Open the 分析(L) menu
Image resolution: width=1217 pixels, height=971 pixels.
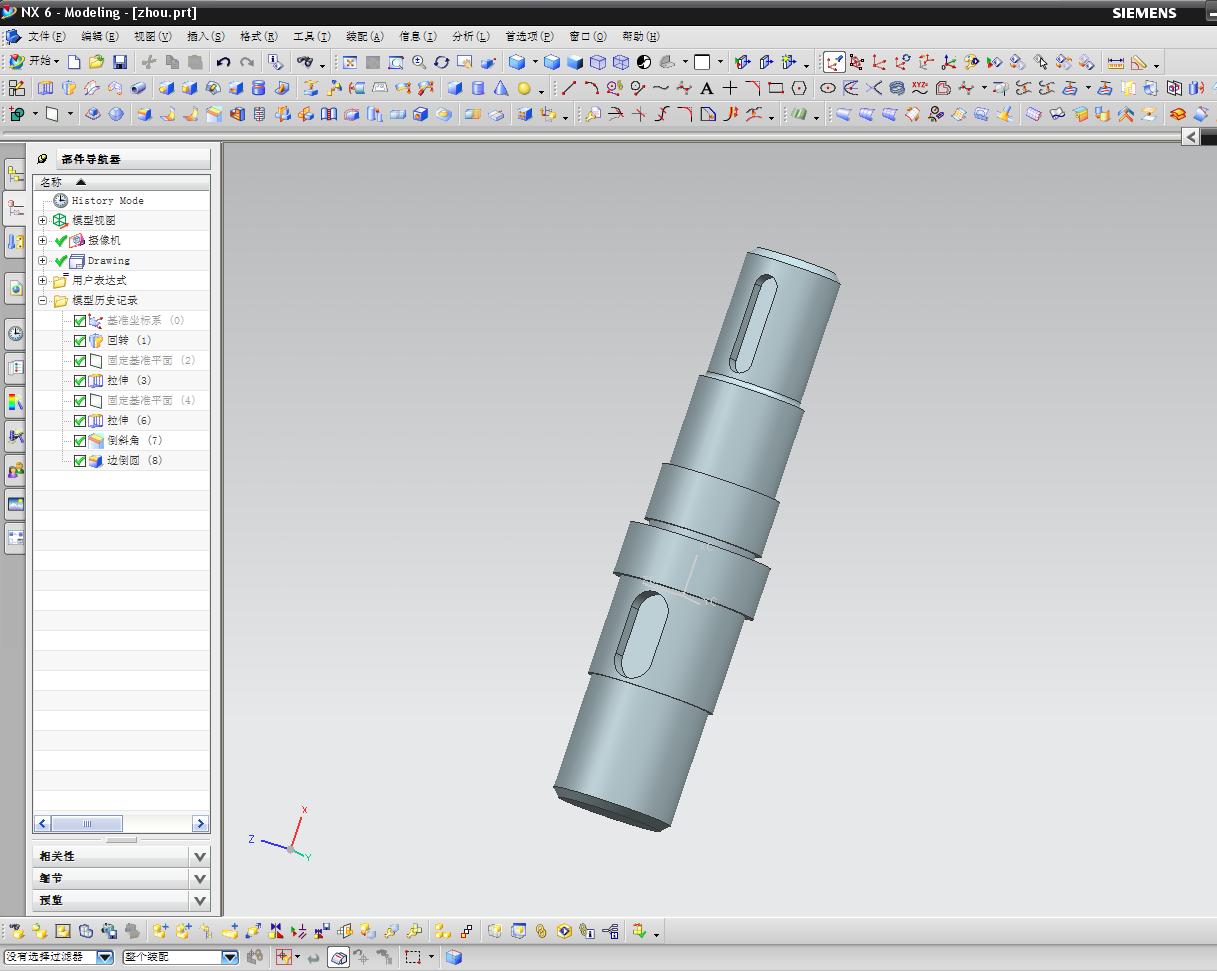(x=470, y=36)
